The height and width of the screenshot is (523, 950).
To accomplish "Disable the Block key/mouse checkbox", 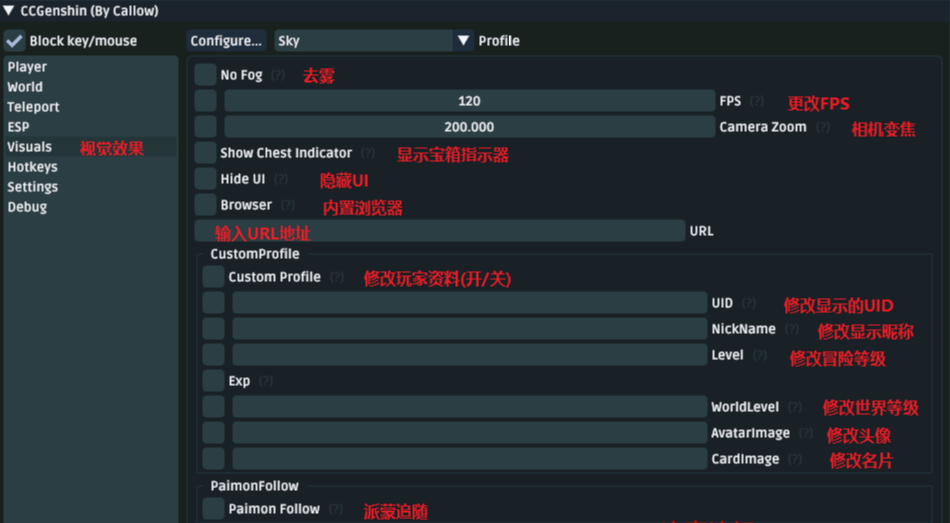I will [x=15, y=41].
